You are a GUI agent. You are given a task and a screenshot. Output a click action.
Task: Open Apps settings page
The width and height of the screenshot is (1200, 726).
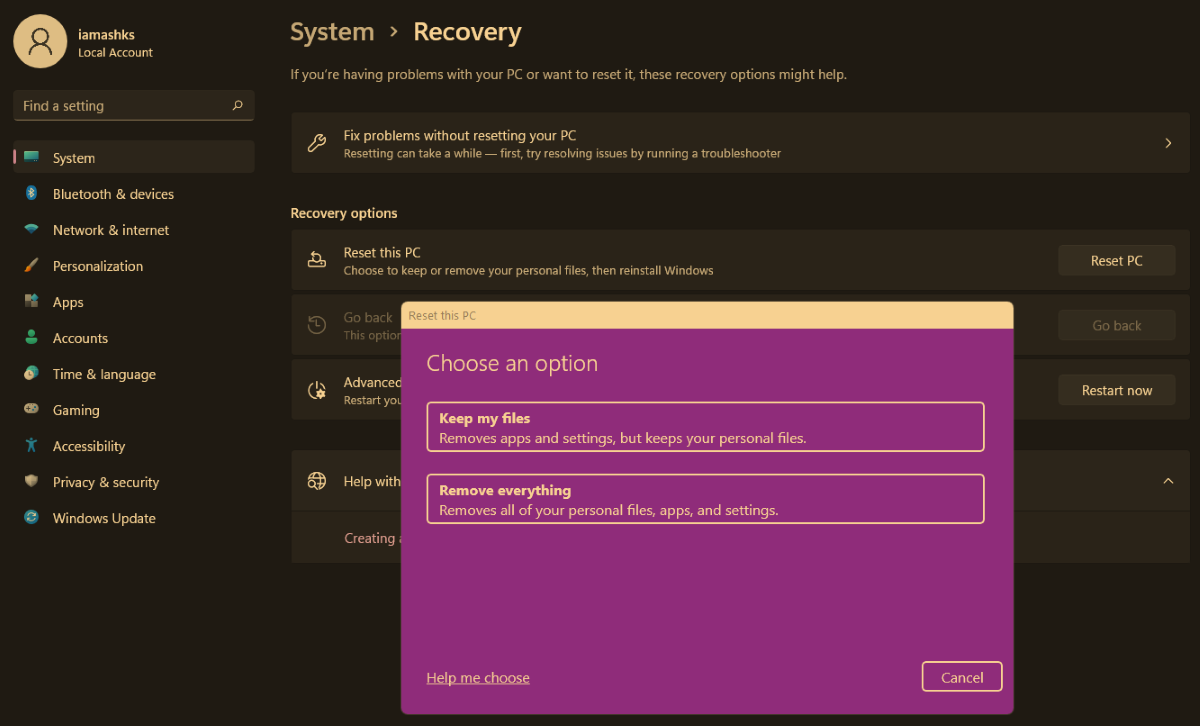click(134, 302)
